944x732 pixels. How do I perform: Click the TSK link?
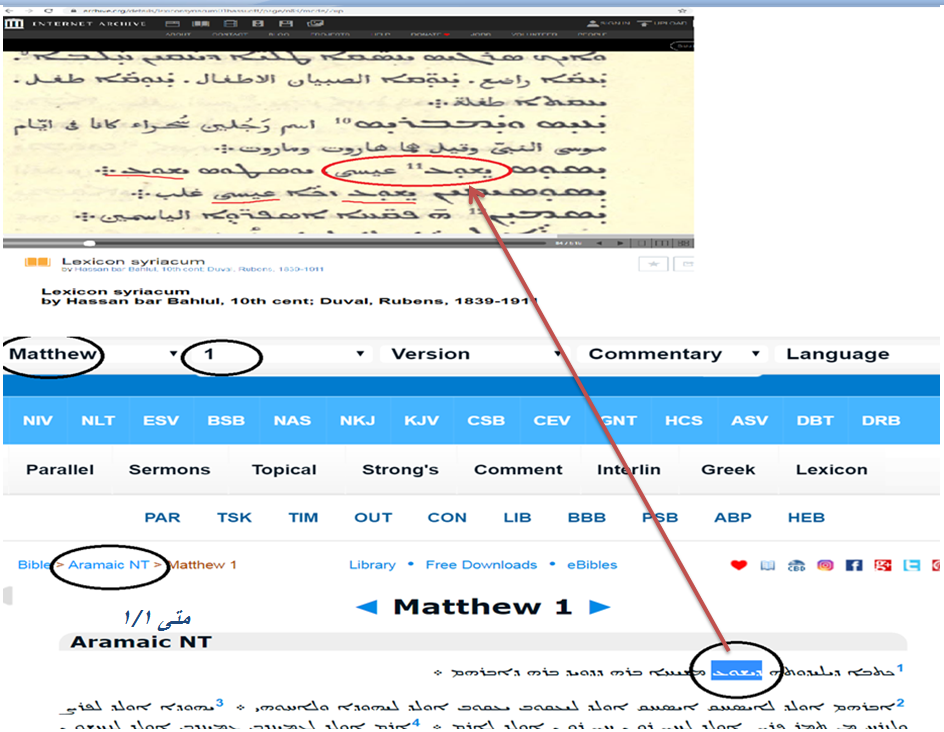pos(234,518)
